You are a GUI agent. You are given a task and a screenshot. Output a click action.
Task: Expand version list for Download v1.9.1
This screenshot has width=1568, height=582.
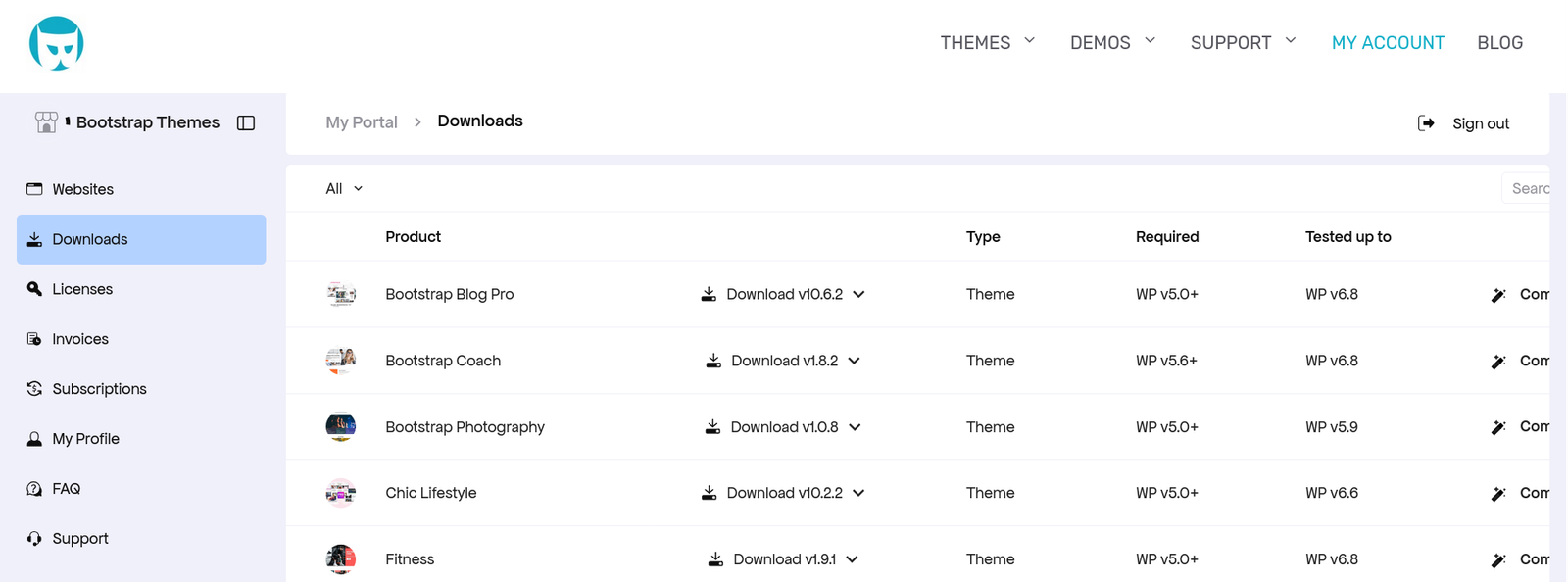coord(852,559)
